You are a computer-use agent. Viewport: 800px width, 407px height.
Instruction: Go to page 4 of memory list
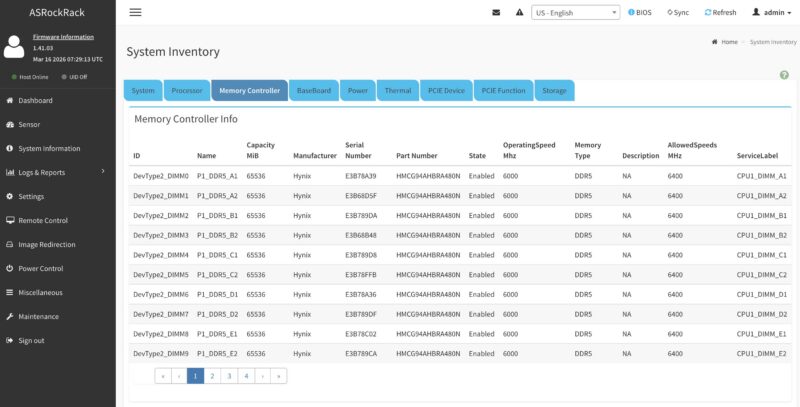[x=246, y=376]
